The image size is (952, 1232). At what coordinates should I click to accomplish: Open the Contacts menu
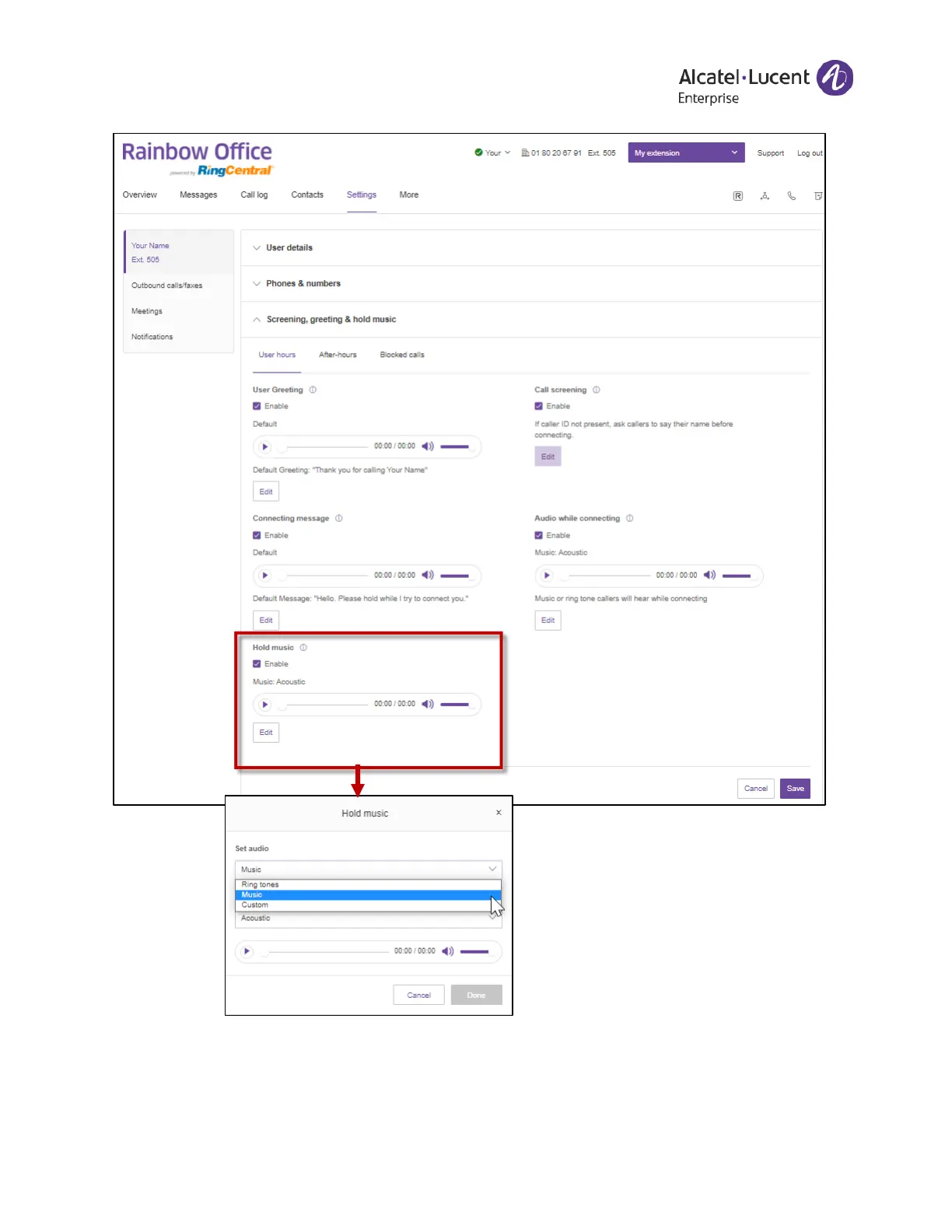[307, 195]
